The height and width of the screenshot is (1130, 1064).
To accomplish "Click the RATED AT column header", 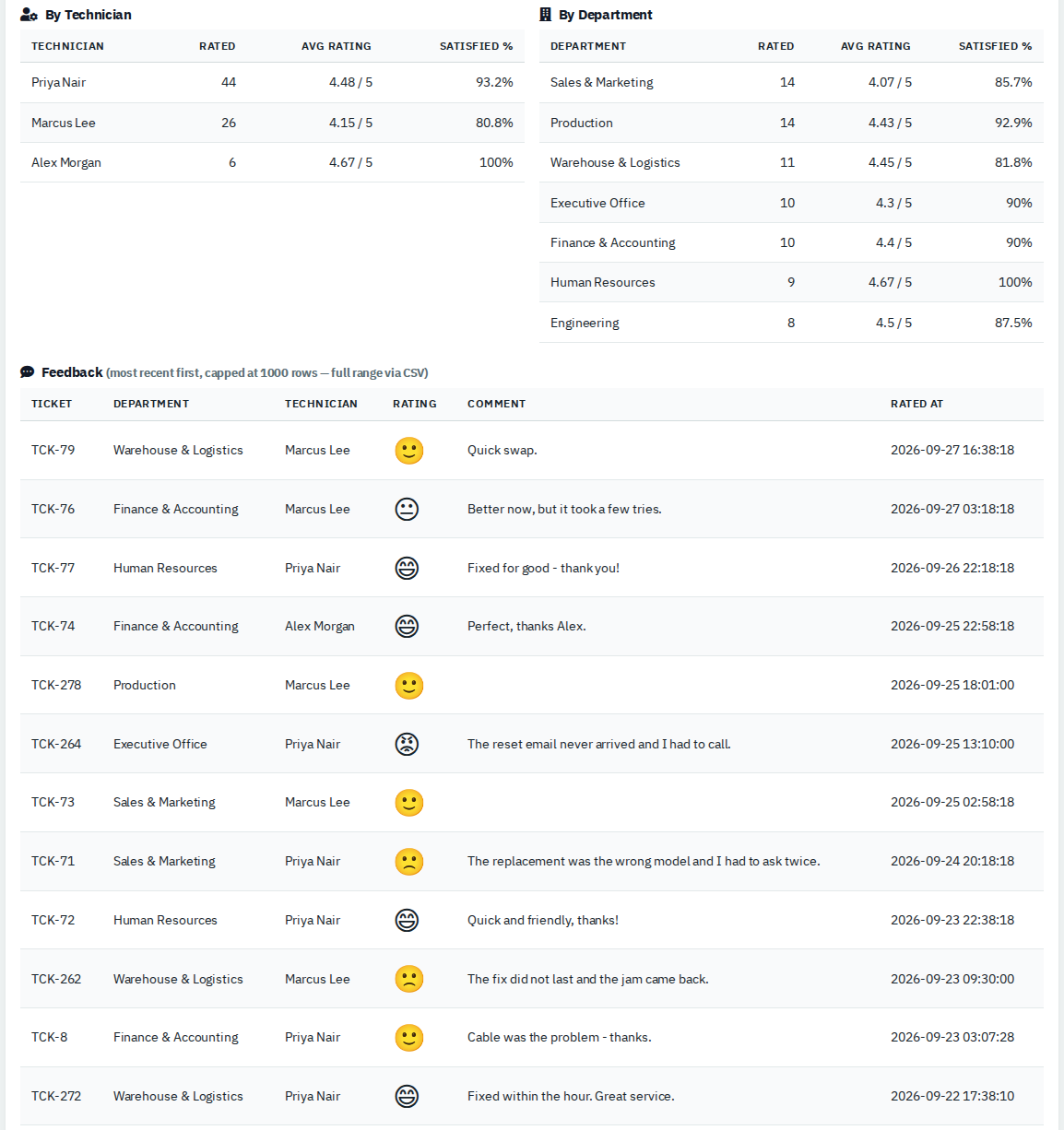I will (x=917, y=404).
